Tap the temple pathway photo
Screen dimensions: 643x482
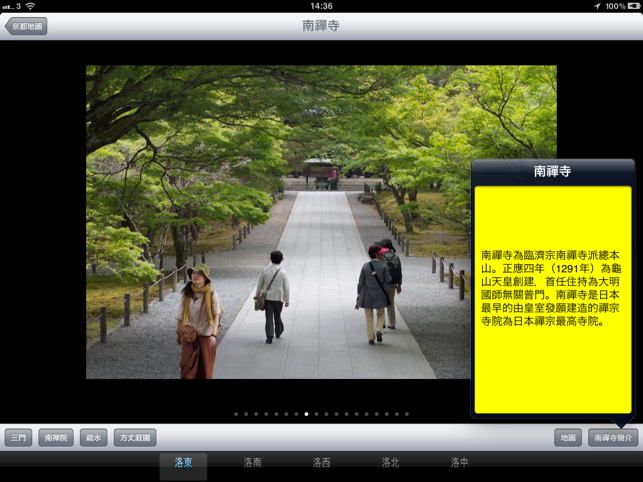click(280, 222)
